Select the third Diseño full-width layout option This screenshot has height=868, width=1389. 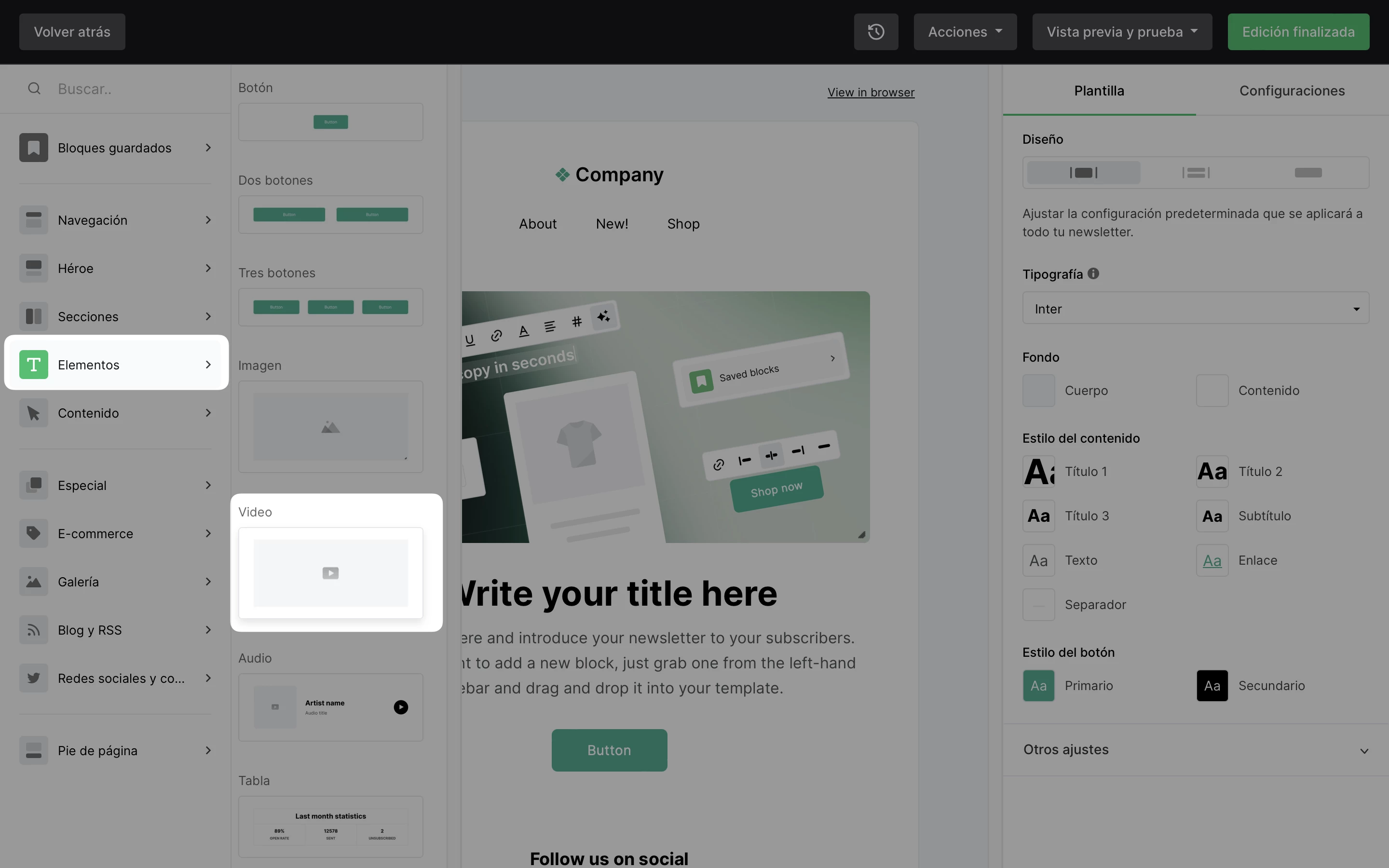pyautogui.click(x=1307, y=173)
